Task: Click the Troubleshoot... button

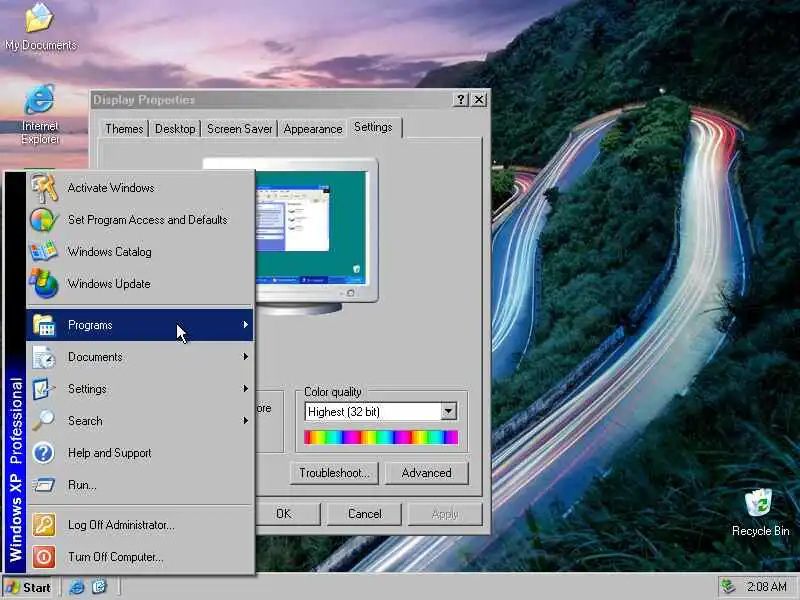Action: [x=334, y=473]
